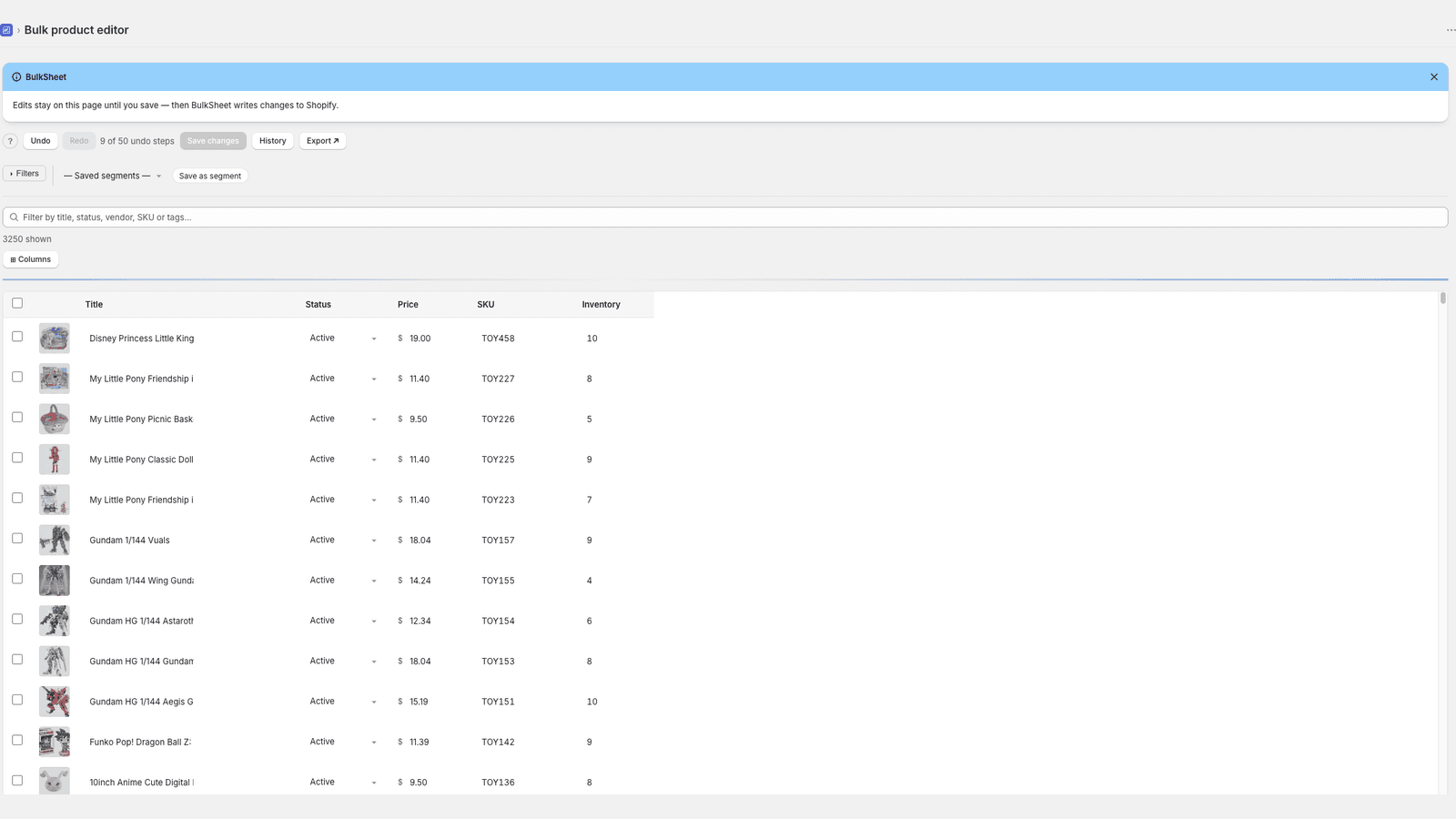The width and height of the screenshot is (1456, 819).
Task: Click the My Little Pony Classic Doll thumbnail
Action: 55,460
